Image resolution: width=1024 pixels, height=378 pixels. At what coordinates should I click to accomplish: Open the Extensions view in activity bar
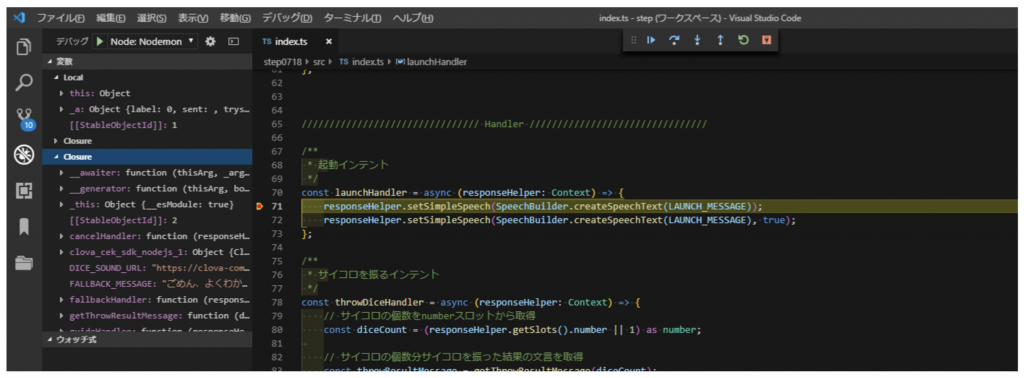pos(24,191)
